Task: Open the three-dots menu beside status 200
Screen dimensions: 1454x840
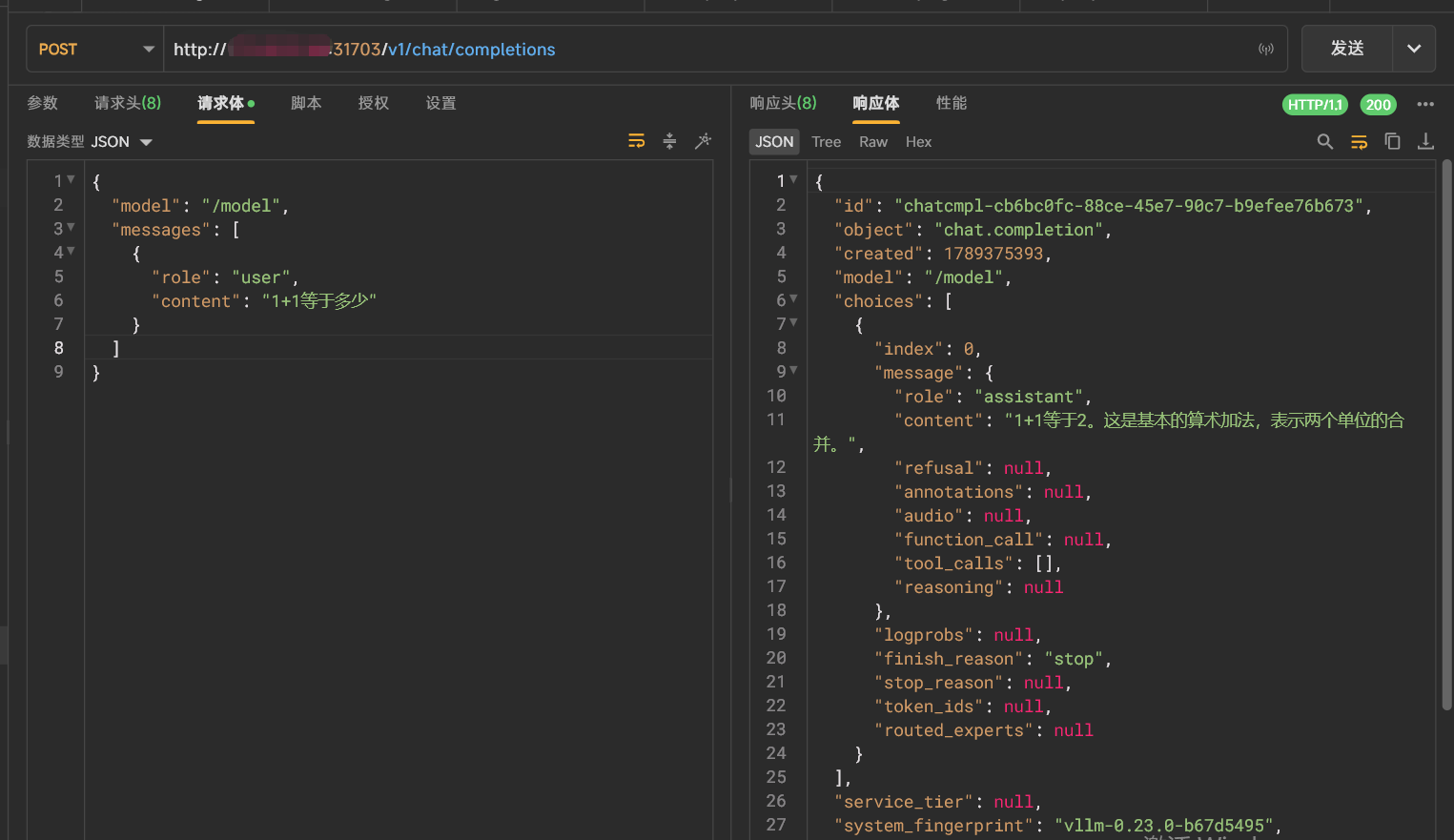Action: coord(1425,104)
